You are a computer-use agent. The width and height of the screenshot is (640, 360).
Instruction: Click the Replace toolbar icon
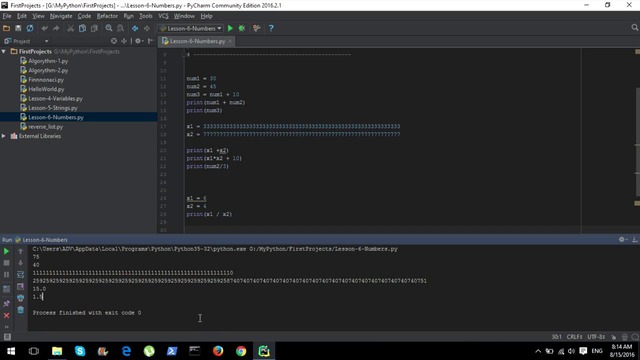(x=120, y=28)
